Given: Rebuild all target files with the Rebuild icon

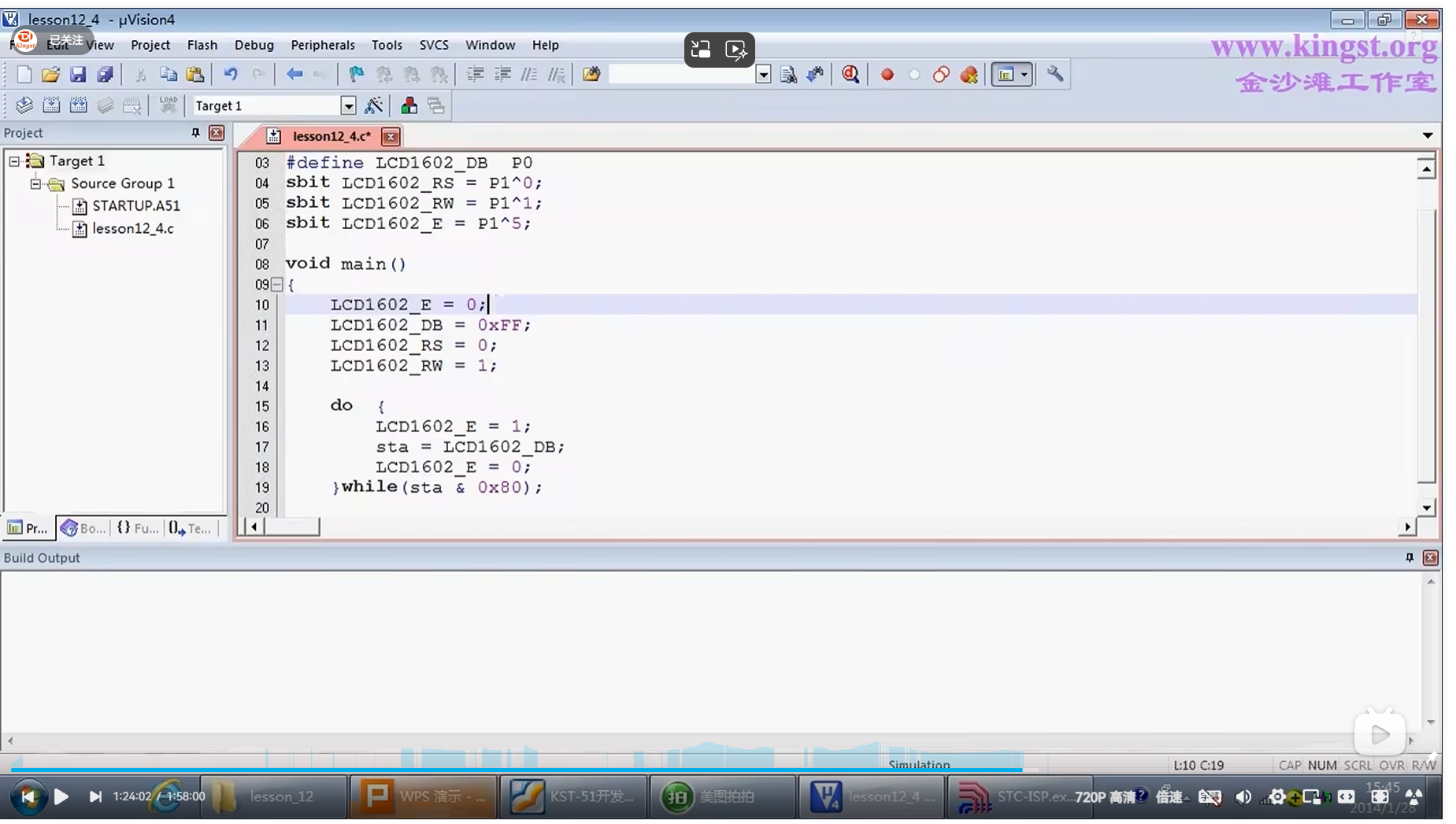Looking at the screenshot, I should point(78,105).
